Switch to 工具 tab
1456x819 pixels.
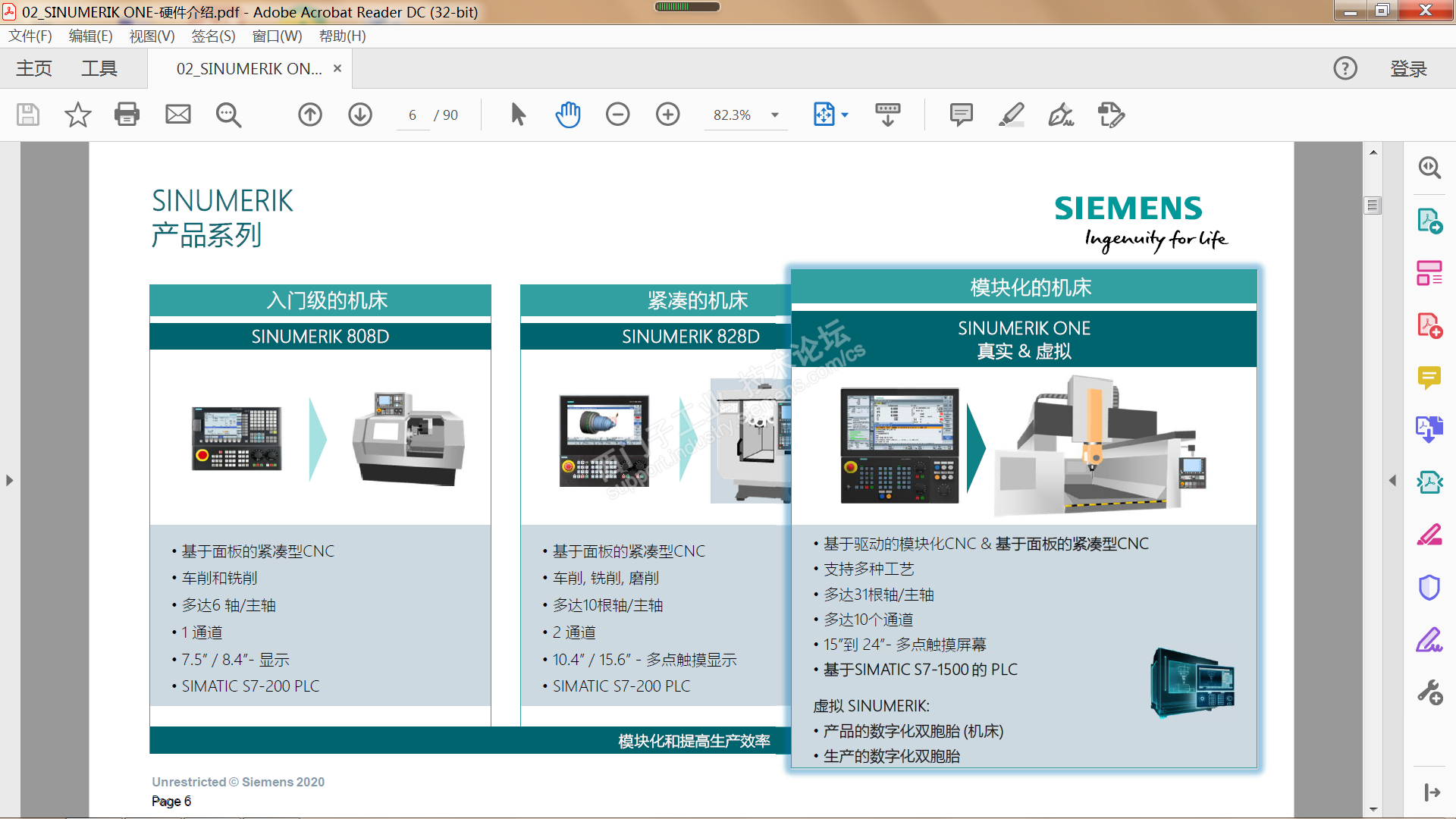click(99, 69)
